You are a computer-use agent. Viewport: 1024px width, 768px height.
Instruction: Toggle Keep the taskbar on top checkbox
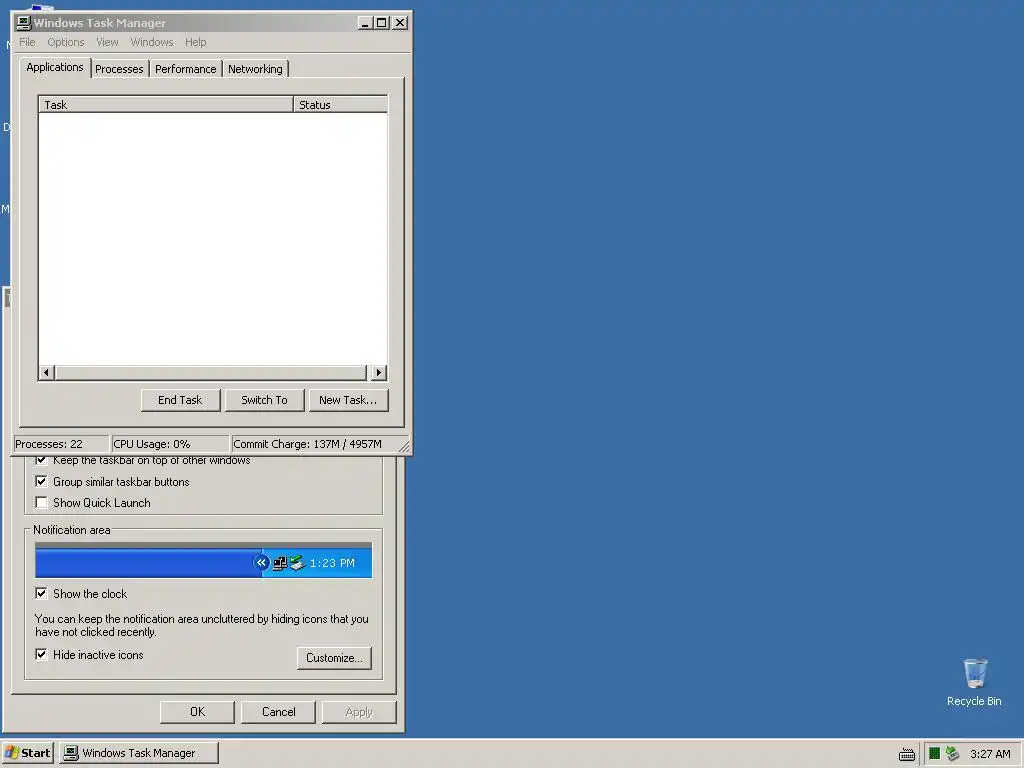(x=41, y=460)
